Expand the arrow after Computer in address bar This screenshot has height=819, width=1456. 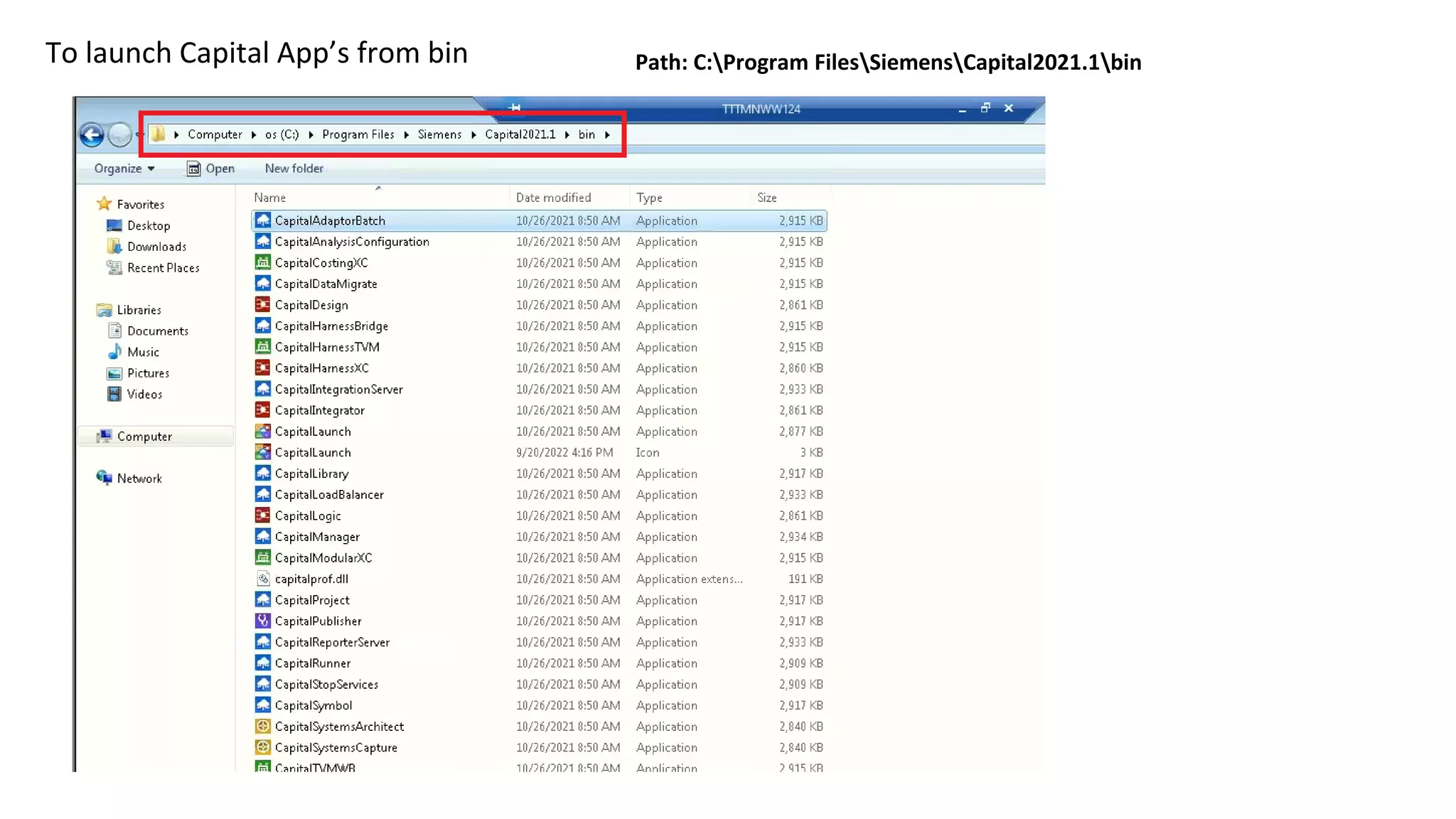pos(254,134)
